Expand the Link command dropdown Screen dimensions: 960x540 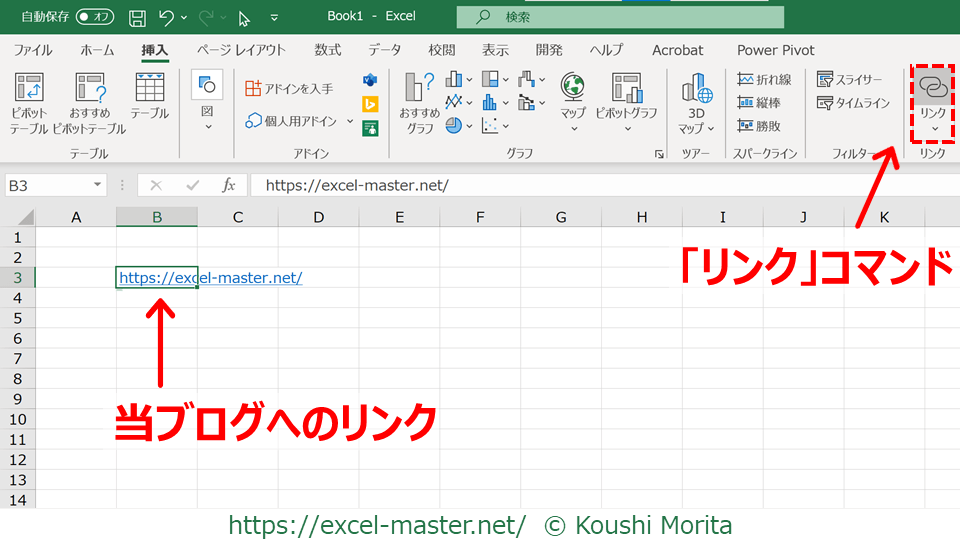pyautogui.click(x=933, y=128)
